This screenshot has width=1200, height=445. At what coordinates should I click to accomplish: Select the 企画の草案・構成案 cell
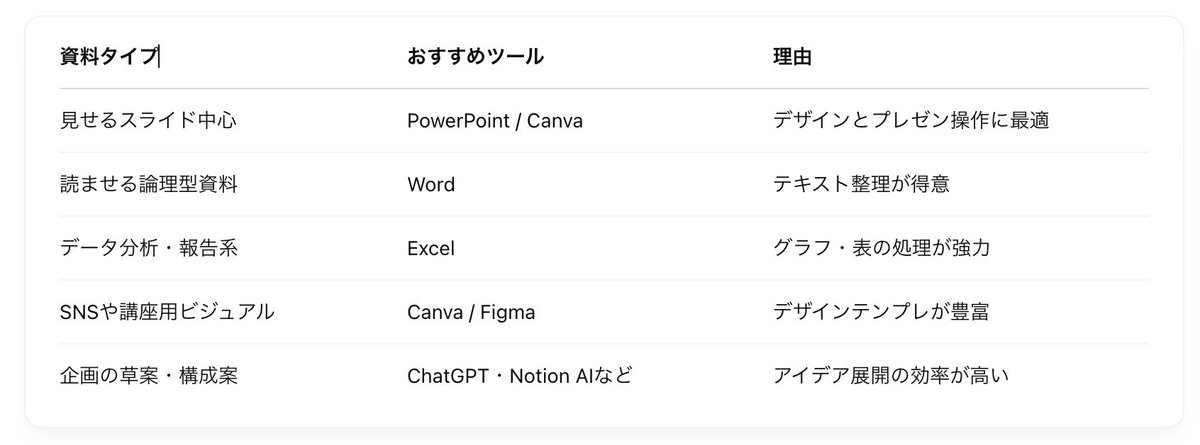(148, 376)
